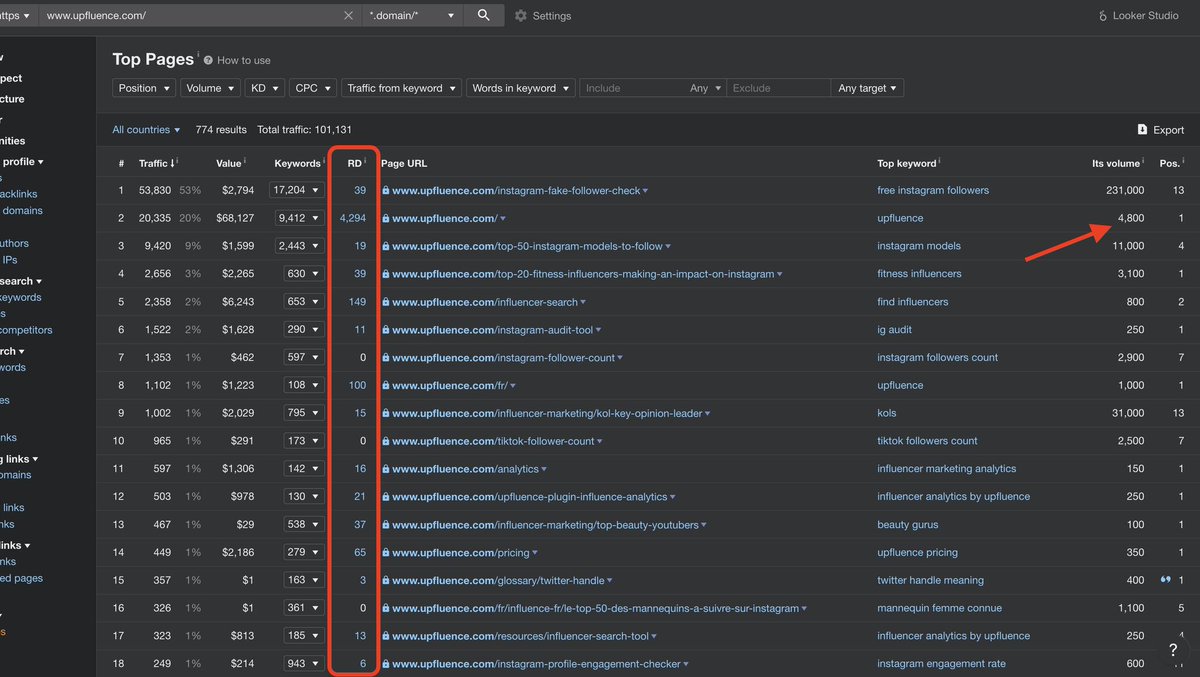Open keyword fitness influencers
The image size is (1200, 677).
919,274
